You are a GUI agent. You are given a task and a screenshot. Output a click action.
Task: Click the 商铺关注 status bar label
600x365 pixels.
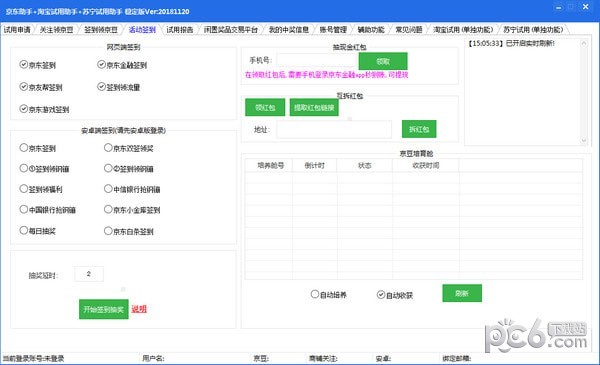(323, 358)
